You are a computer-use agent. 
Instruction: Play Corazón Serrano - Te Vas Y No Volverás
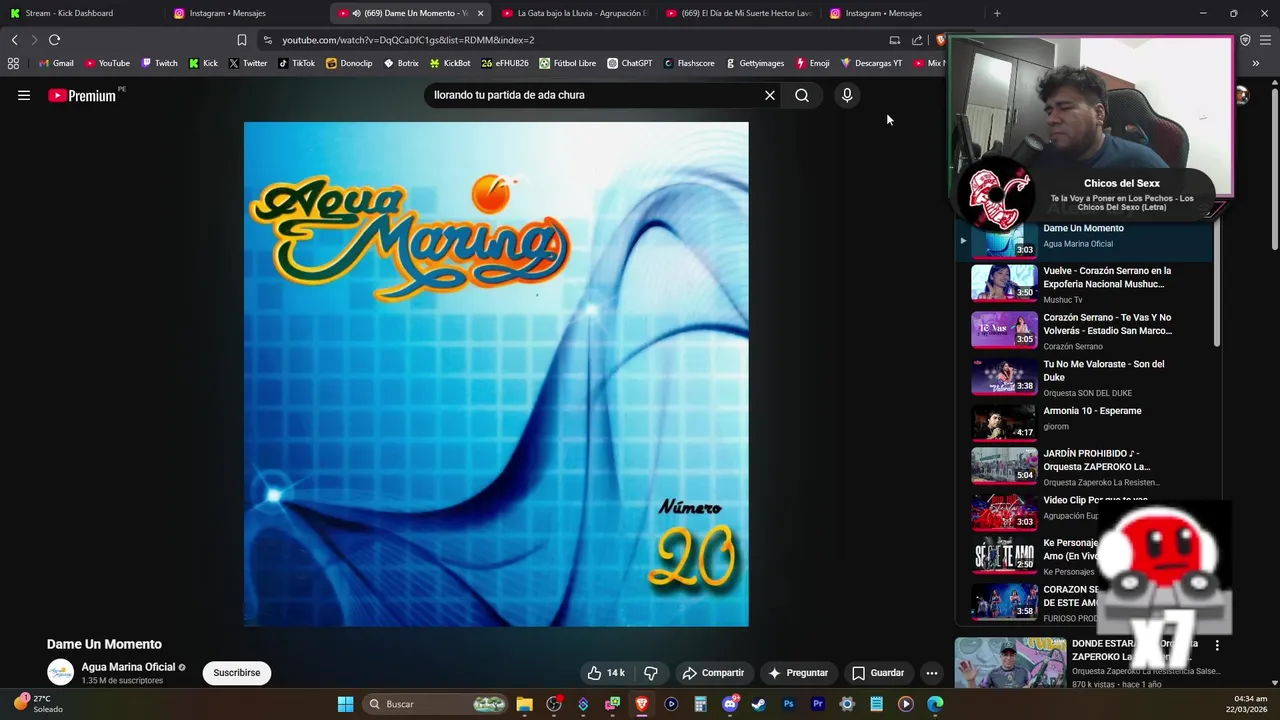coord(1085,331)
